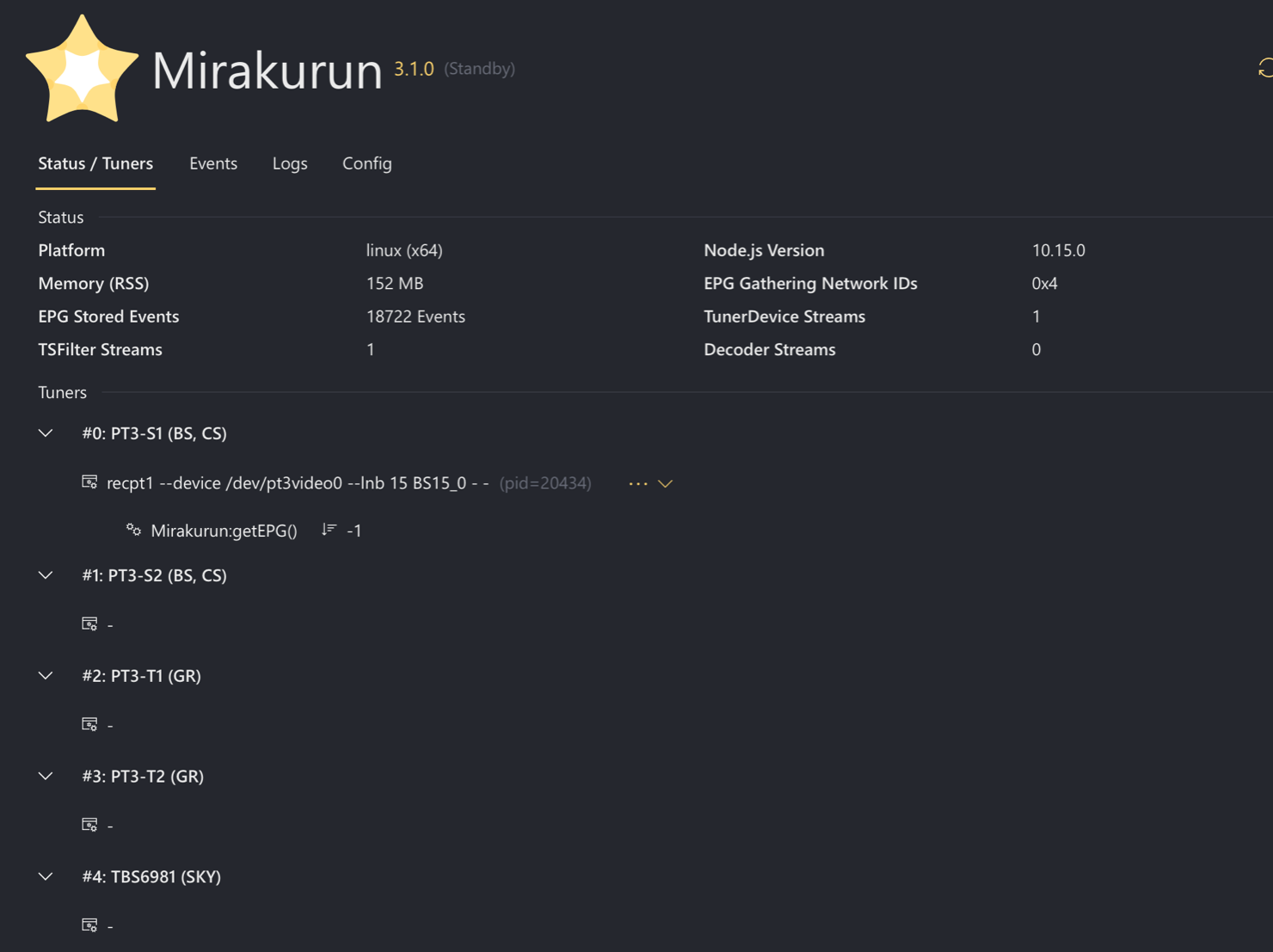Click the priority sort icon next to -1
The image size is (1273, 952).
pyautogui.click(x=329, y=530)
